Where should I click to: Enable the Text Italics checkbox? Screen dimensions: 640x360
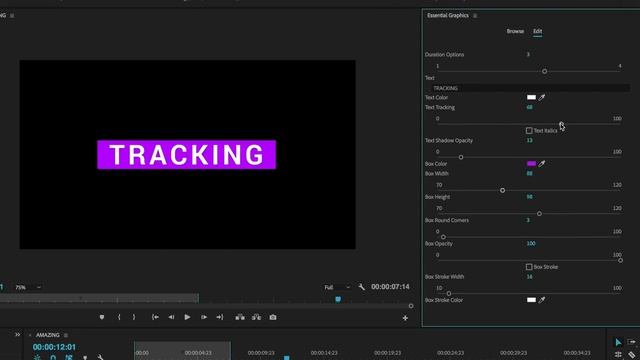(529, 131)
